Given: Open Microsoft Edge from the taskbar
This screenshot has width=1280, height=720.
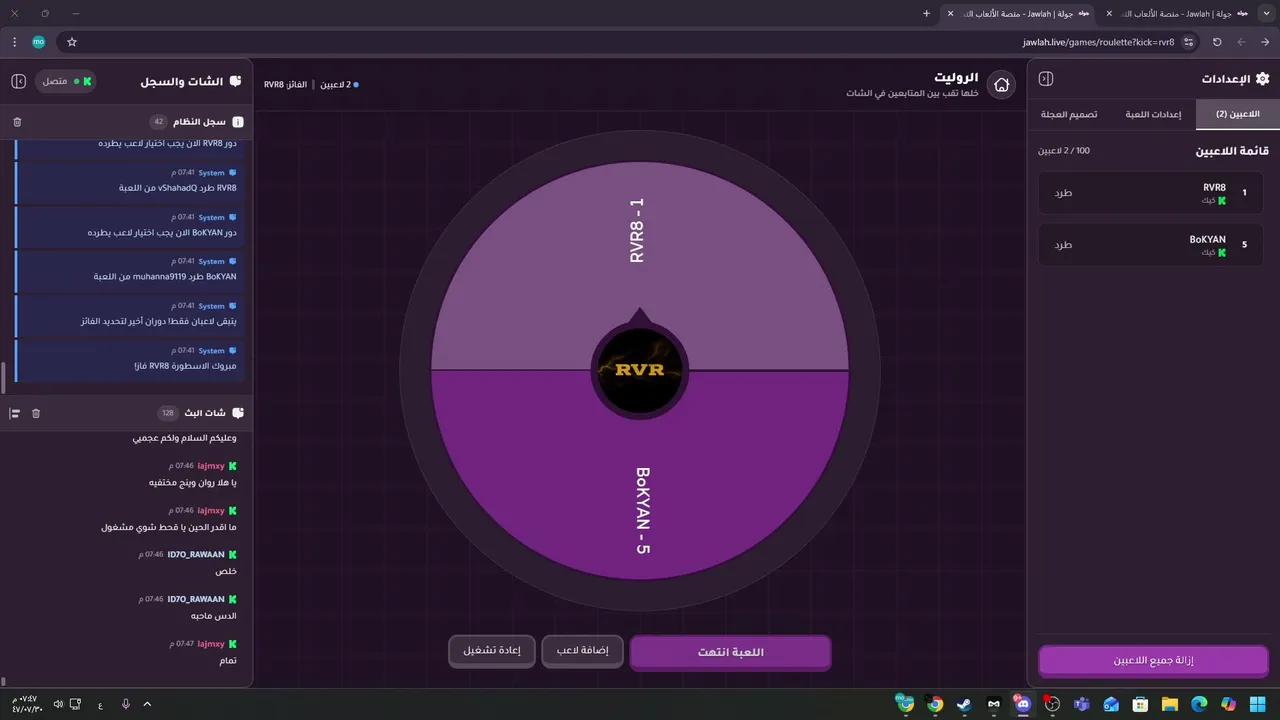Looking at the screenshot, I should point(1199,704).
